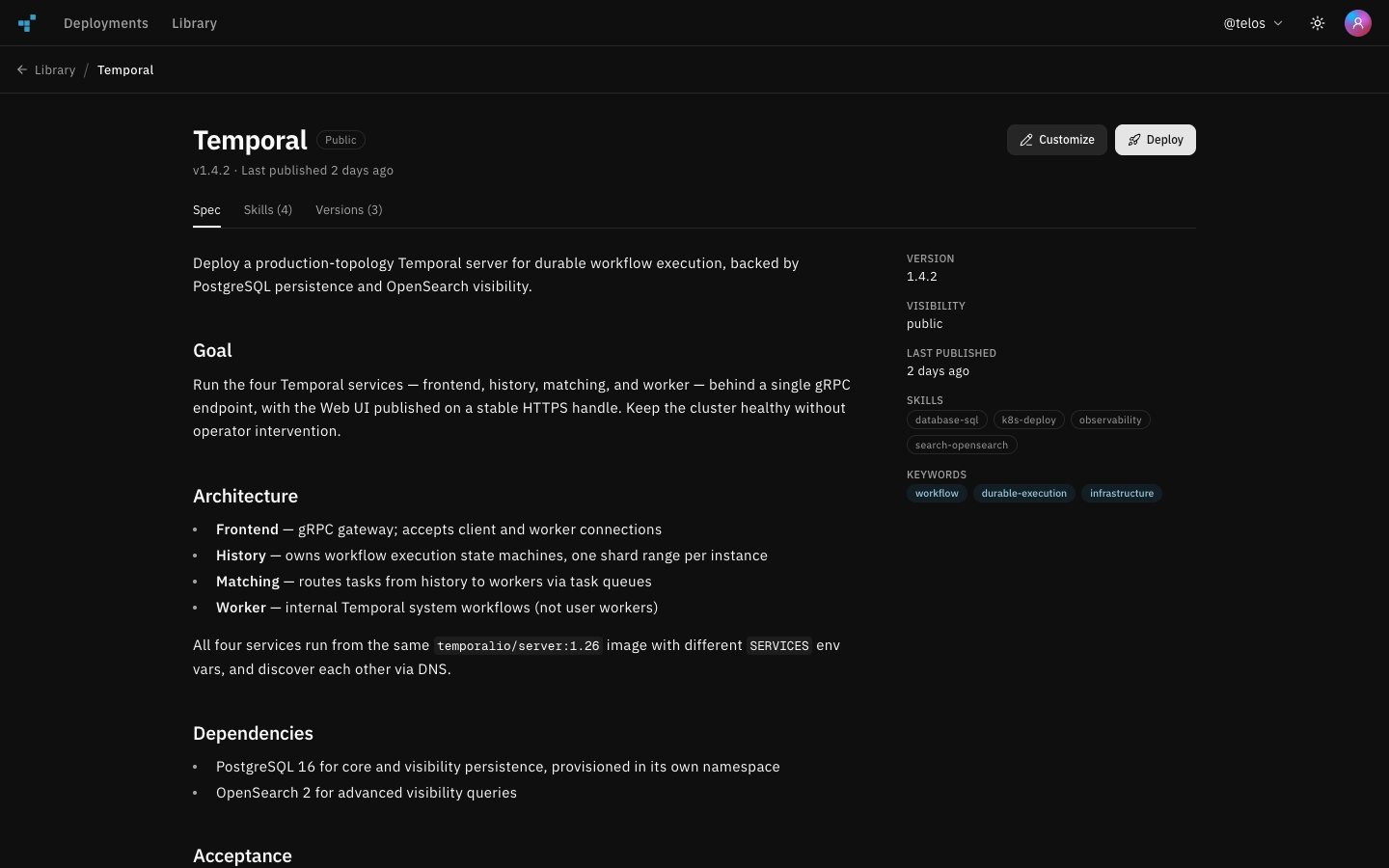
Task: Click the durable-execution keyword tag
Action: (x=1024, y=493)
